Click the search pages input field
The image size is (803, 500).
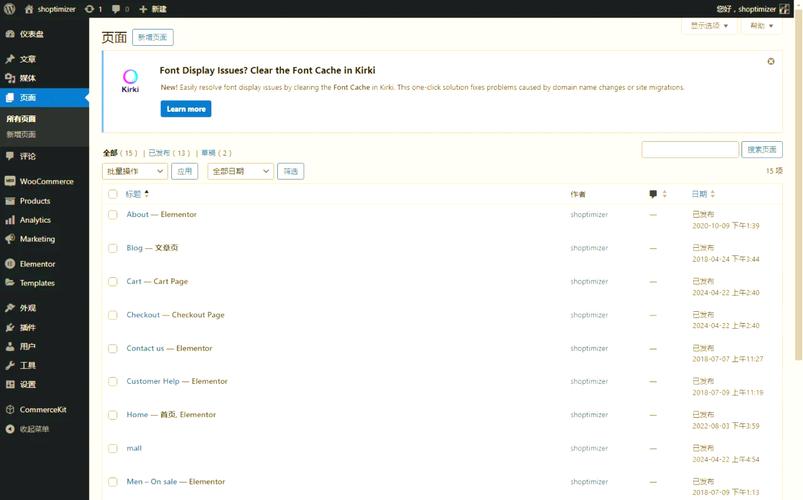689,149
